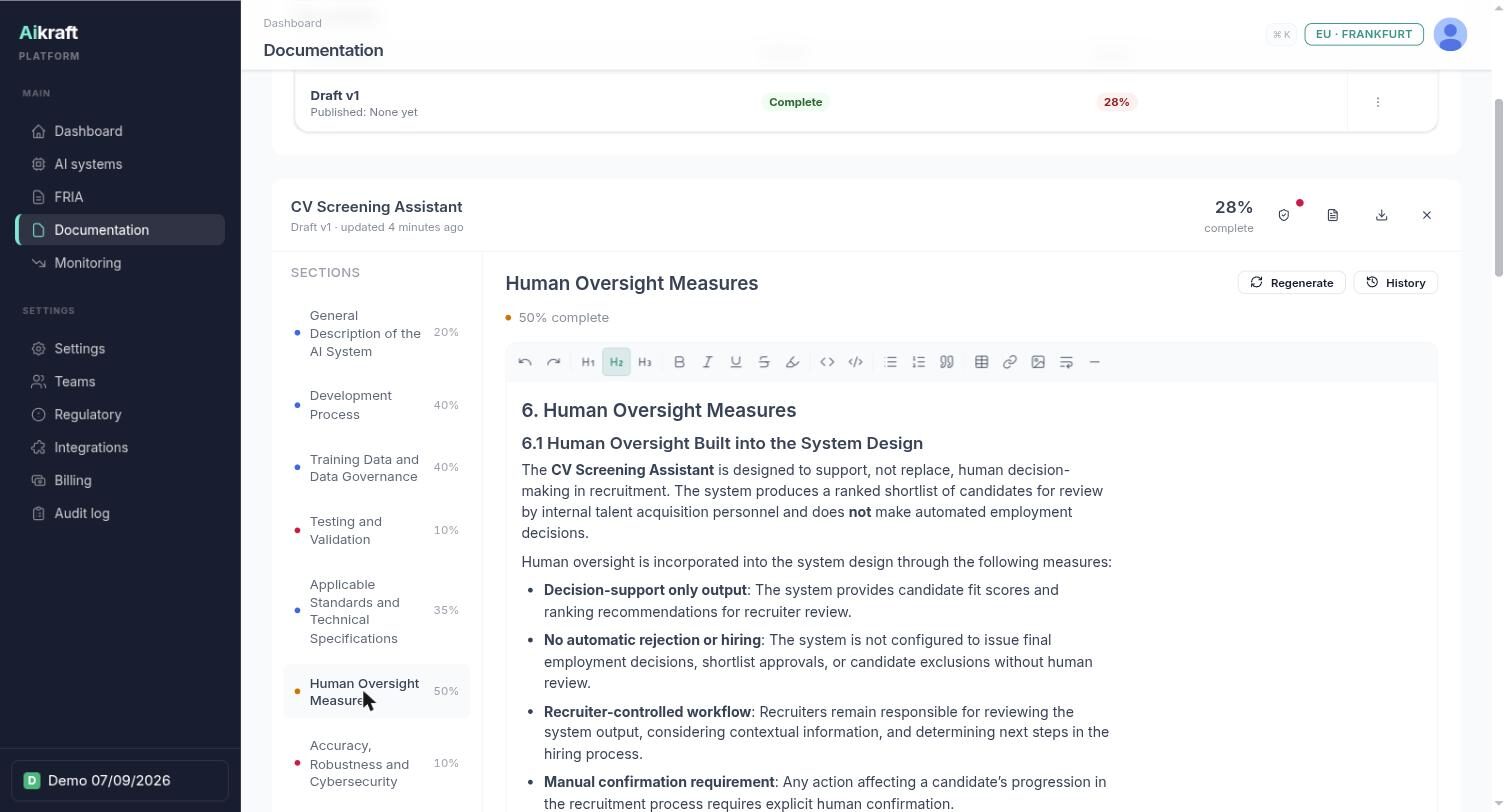Screen dimensions: 1506x812
Task: Click the 50% complete indicator
Action: point(557,318)
